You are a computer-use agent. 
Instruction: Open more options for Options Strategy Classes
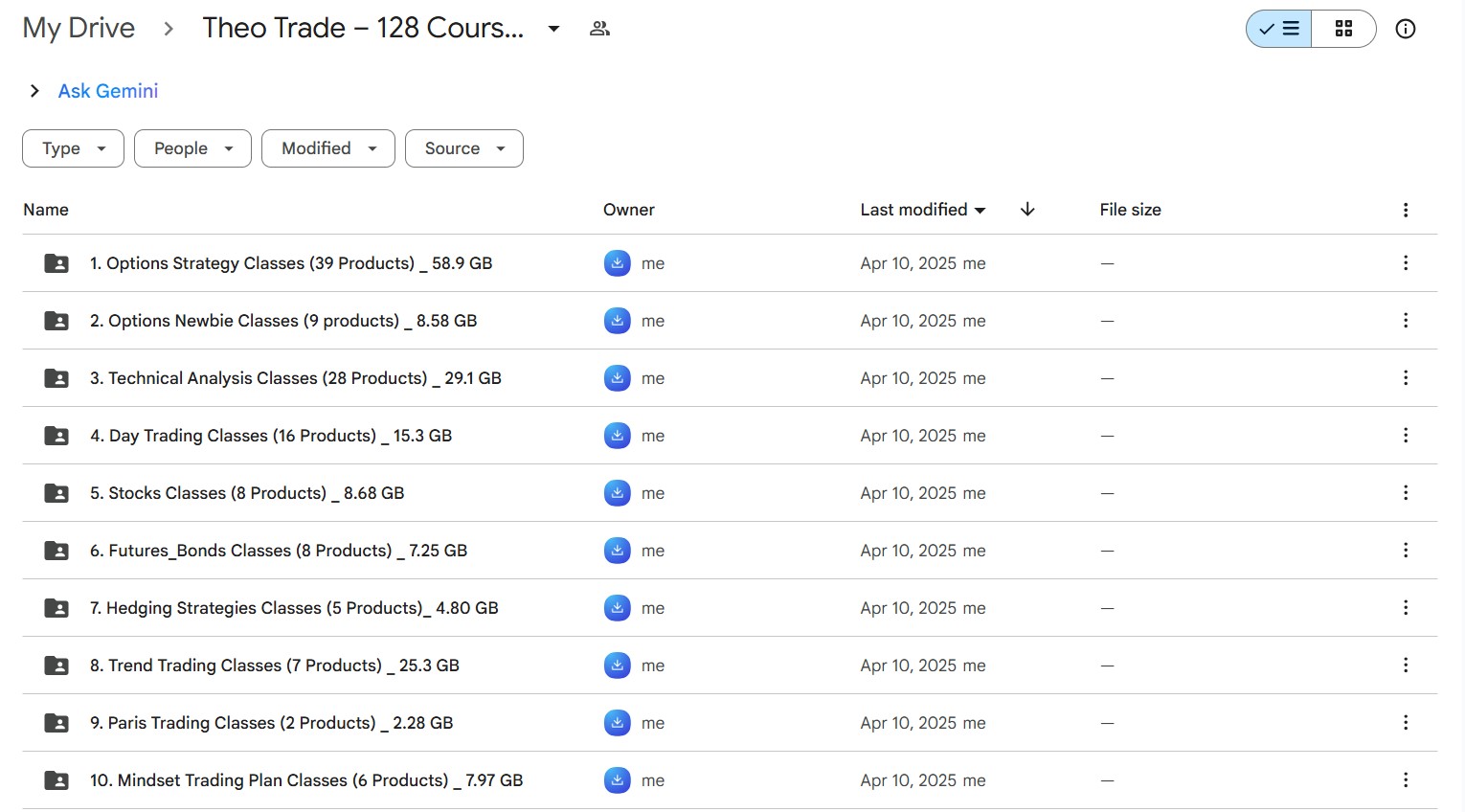[x=1405, y=263]
